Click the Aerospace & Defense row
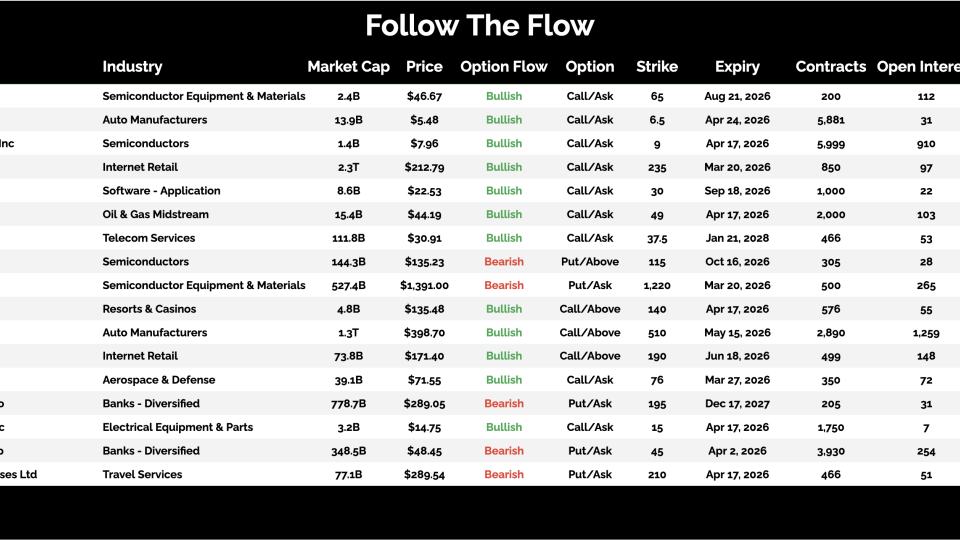This screenshot has width=960, height=540. coord(157,380)
